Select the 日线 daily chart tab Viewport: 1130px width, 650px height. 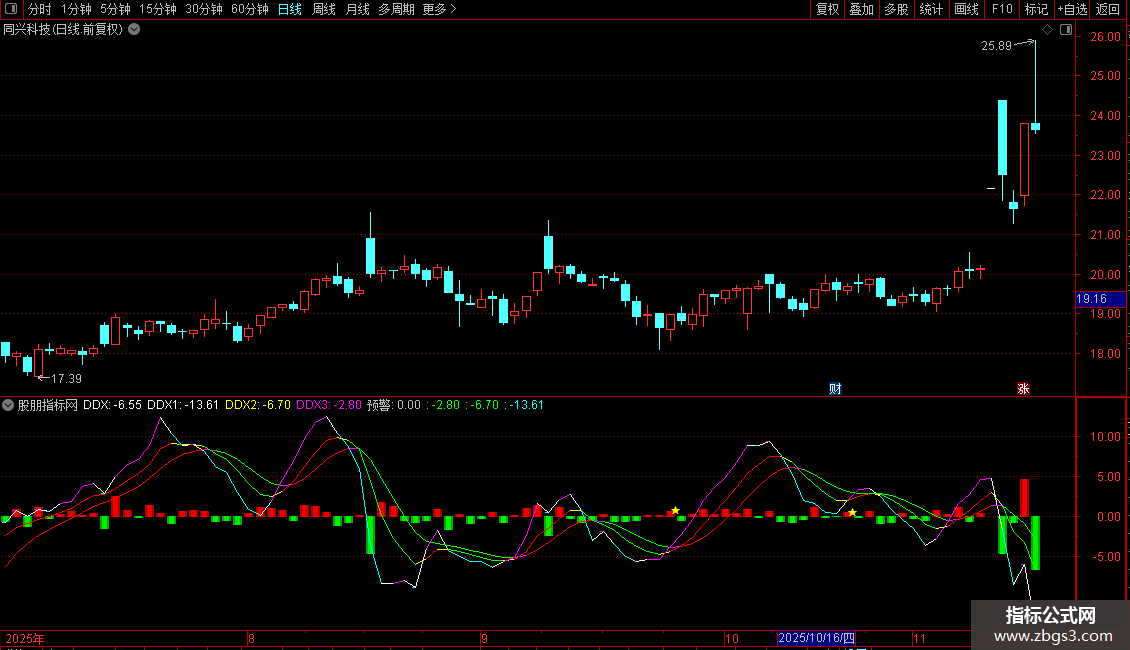[290, 9]
